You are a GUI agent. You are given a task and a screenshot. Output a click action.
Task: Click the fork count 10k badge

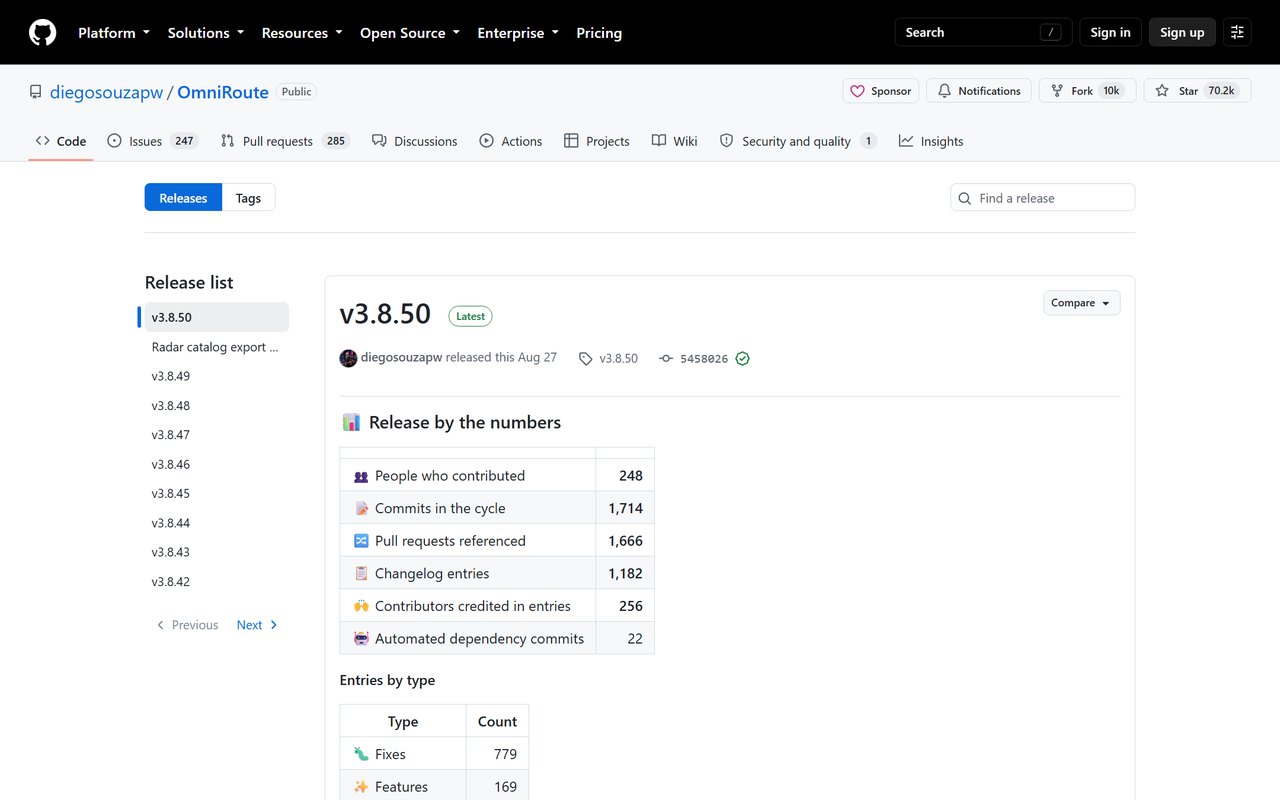click(x=1112, y=91)
